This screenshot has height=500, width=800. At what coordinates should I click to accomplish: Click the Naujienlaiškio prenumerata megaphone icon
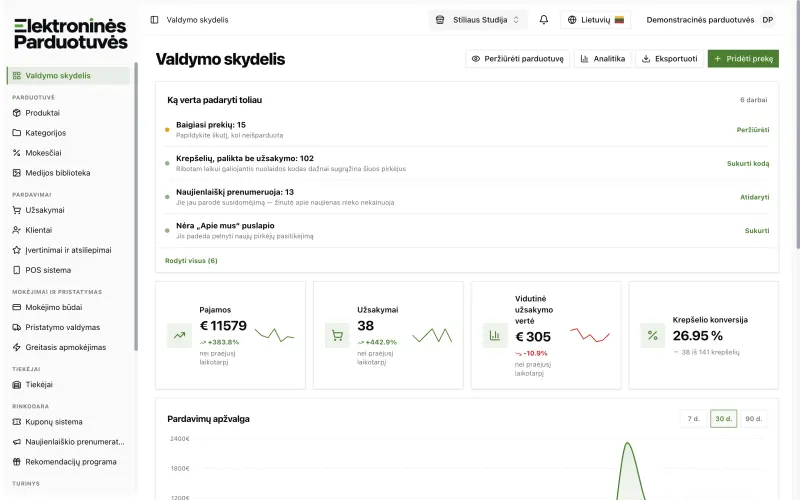17,442
